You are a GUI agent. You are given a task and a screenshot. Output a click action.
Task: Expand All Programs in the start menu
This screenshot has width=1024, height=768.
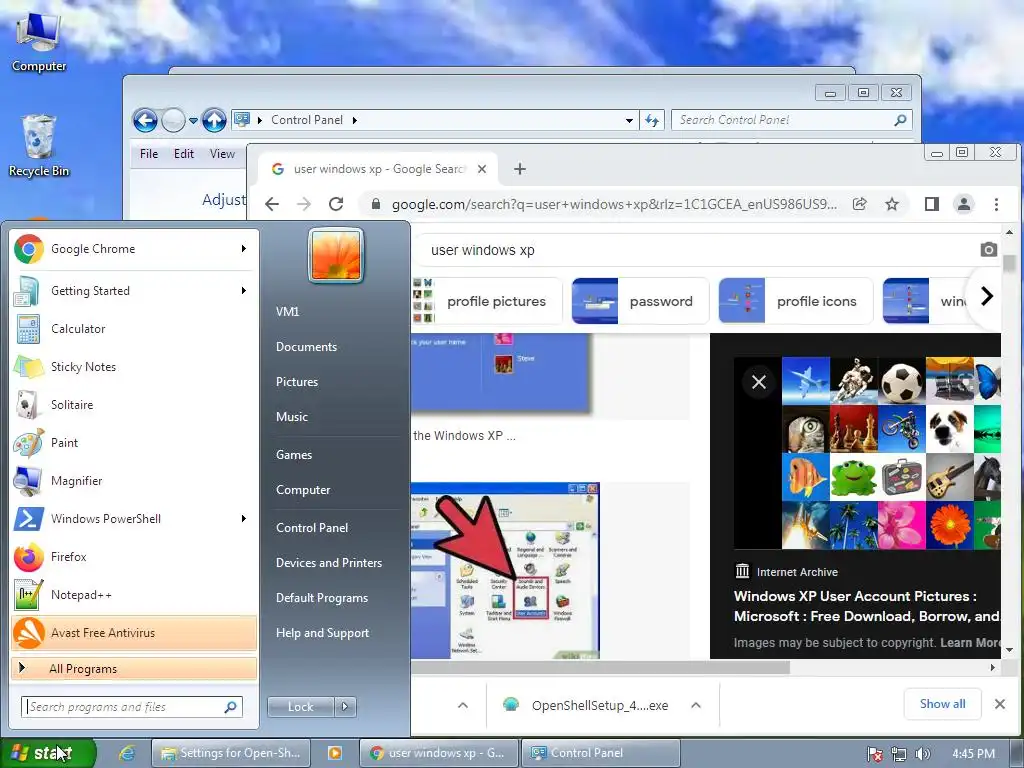[134, 669]
